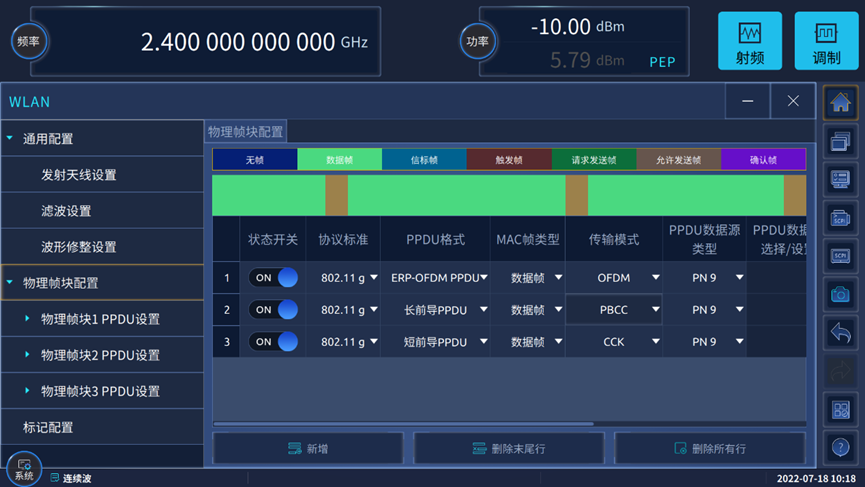Minimize the WLAN panel
This screenshot has width=865, height=487.
click(x=747, y=101)
